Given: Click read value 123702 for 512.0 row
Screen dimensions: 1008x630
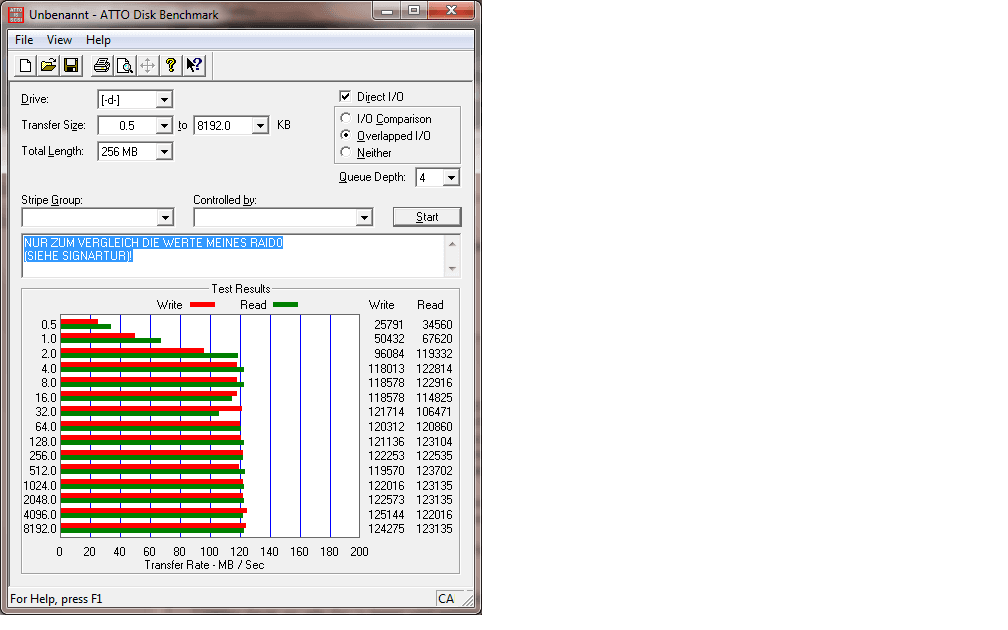Looking at the screenshot, I should (435, 471).
